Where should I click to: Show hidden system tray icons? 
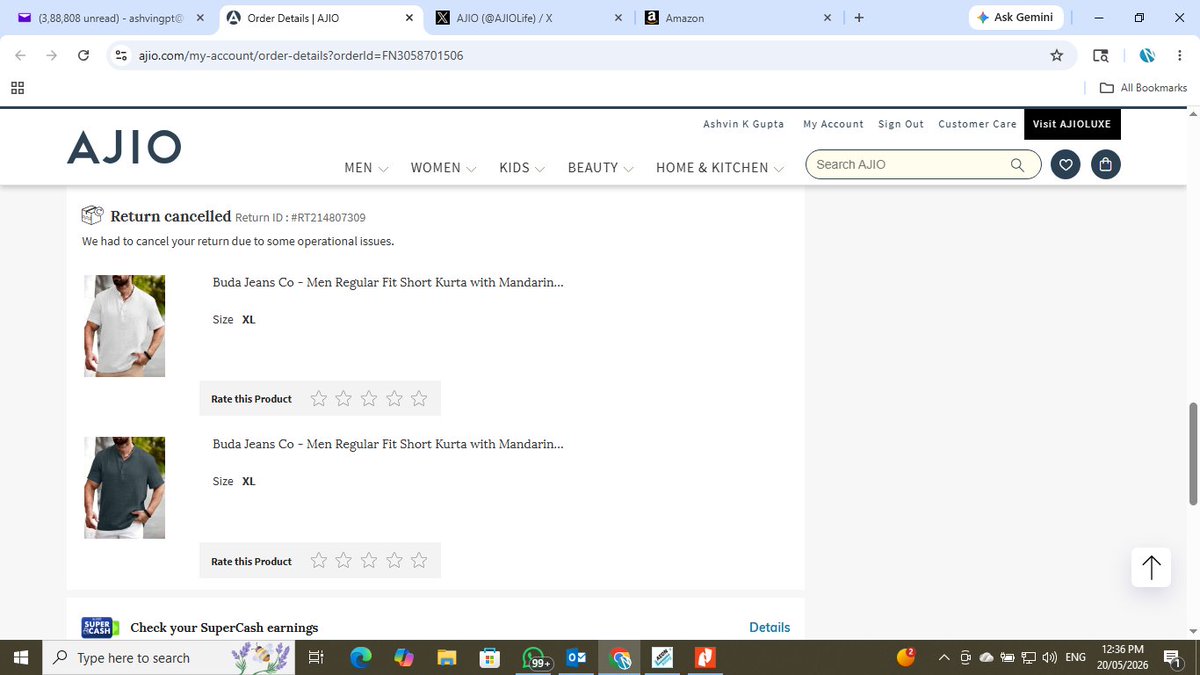pos(944,658)
